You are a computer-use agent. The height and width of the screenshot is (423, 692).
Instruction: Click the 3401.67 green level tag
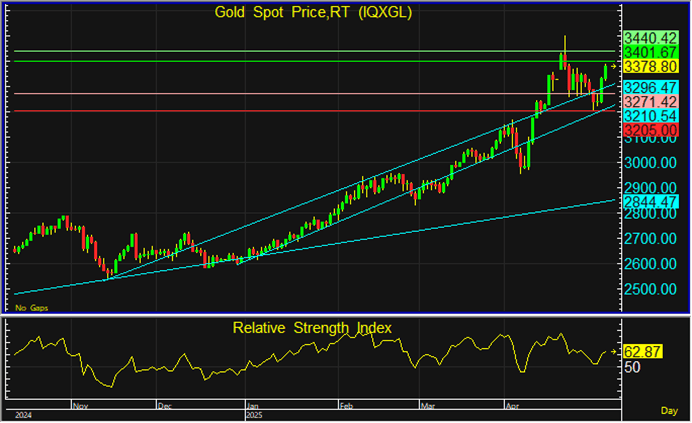tap(651, 51)
